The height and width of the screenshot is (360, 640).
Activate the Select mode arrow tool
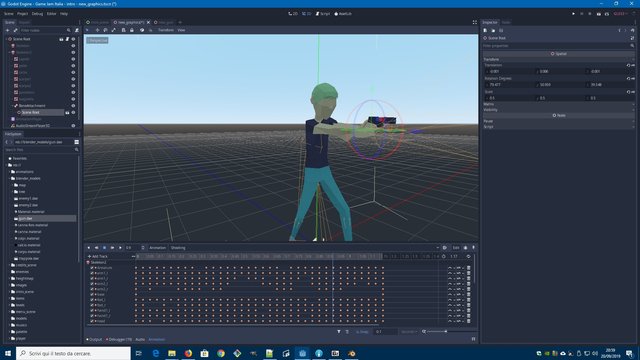87,30
